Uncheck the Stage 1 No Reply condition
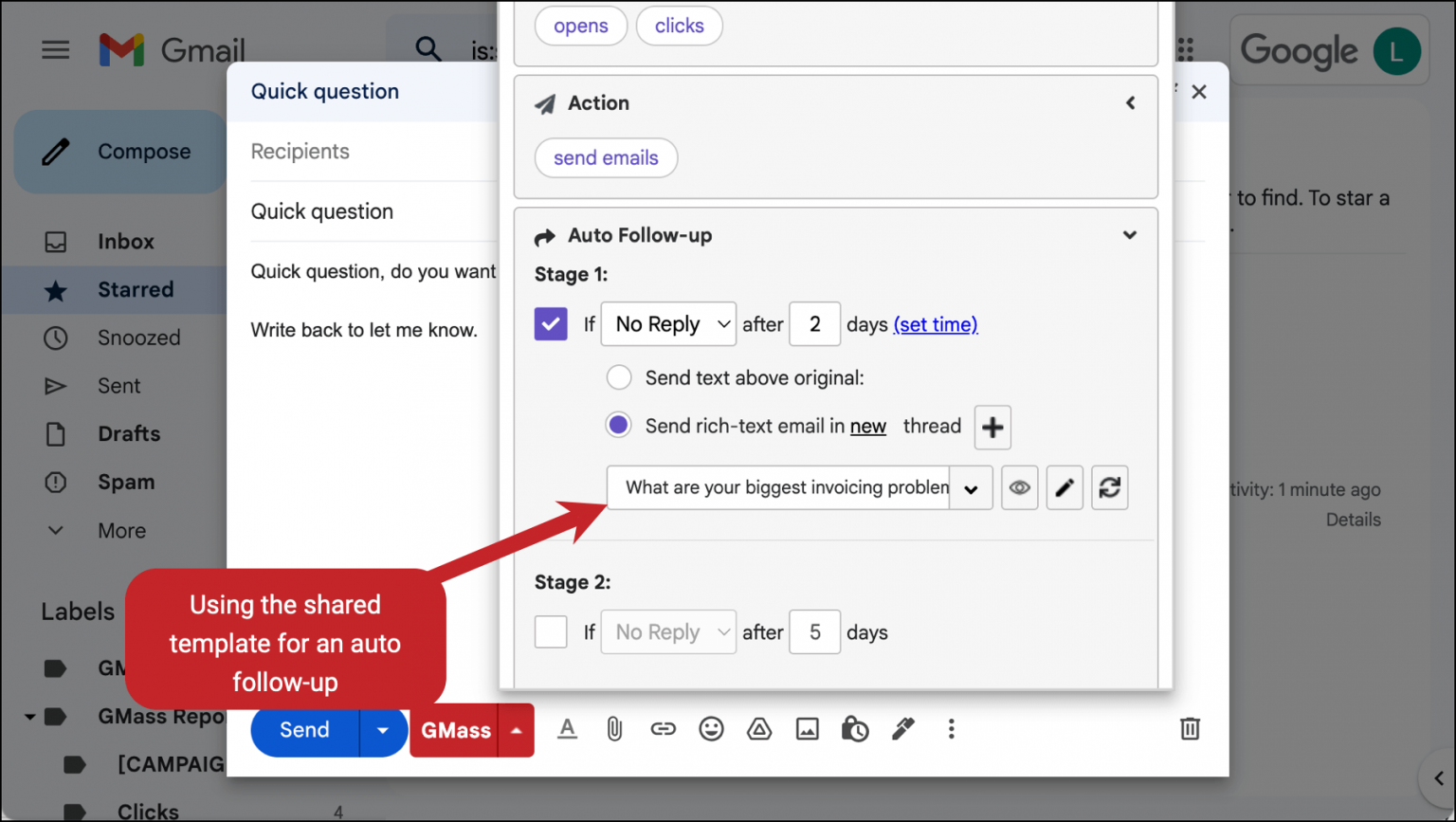The width and height of the screenshot is (1456, 822). pyautogui.click(x=551, y=323)
